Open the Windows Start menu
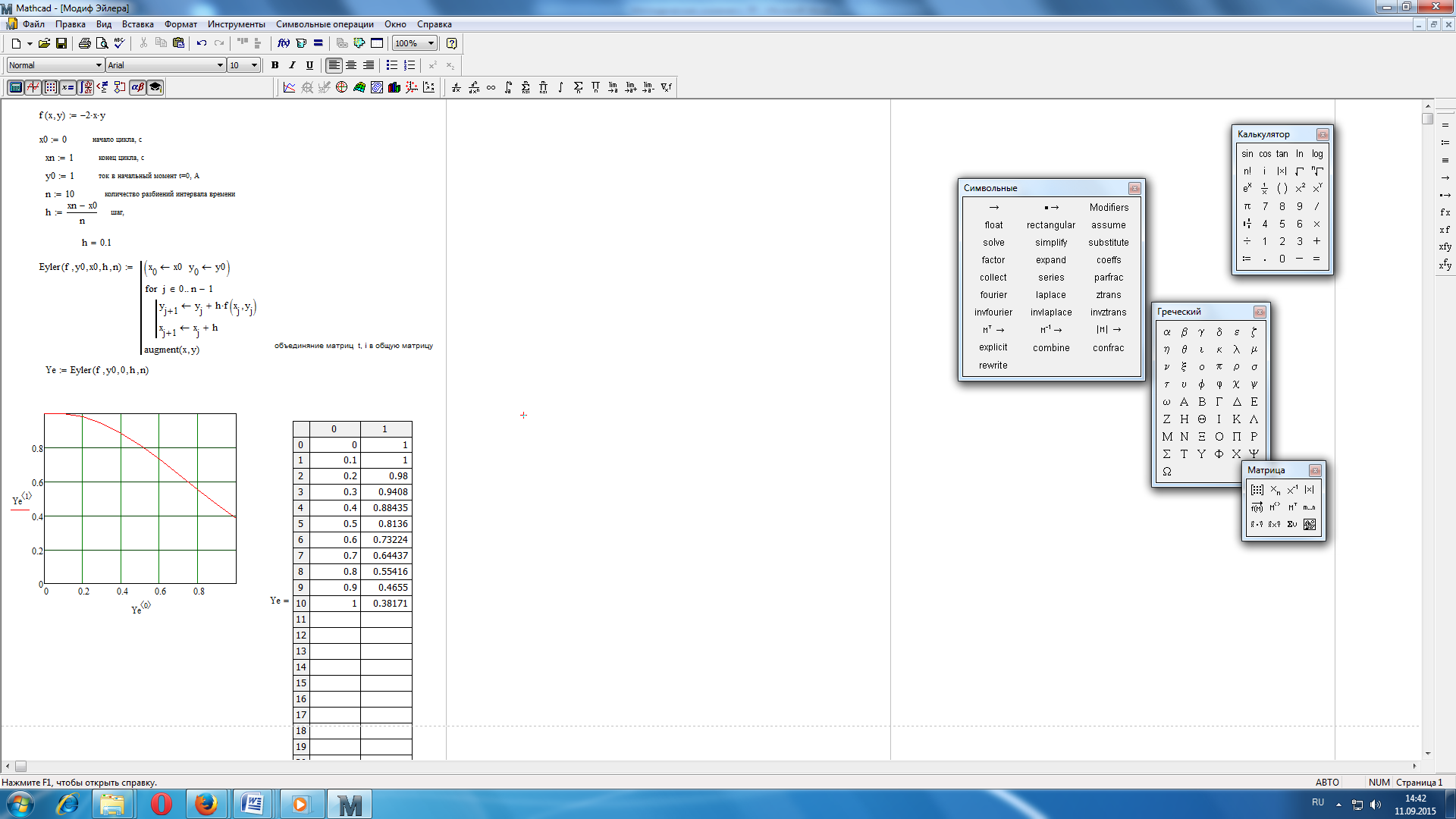This screenshot has width=1456, height=819. tap(20, 805)
